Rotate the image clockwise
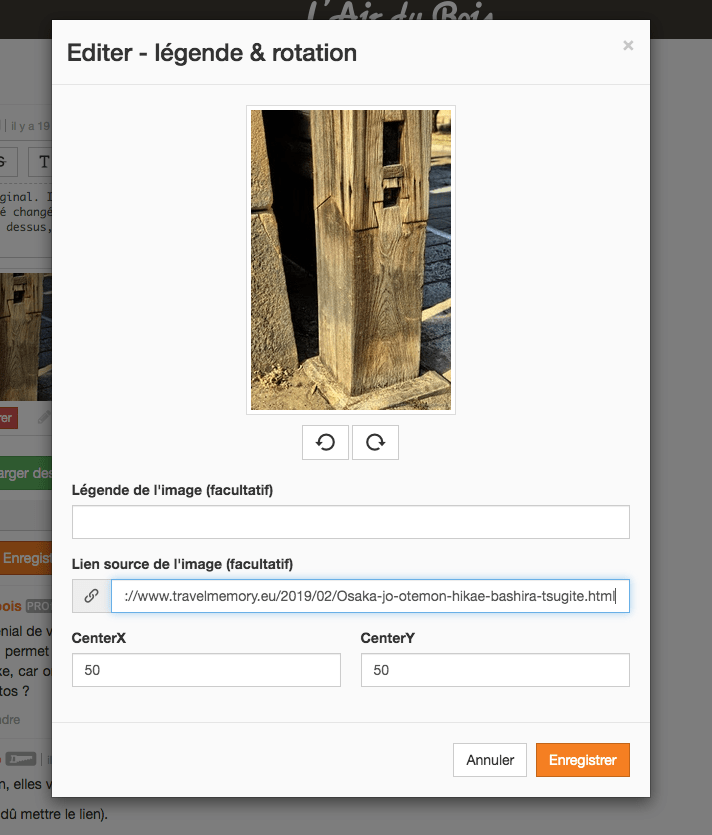712x835 pixels. click(375, 442)
